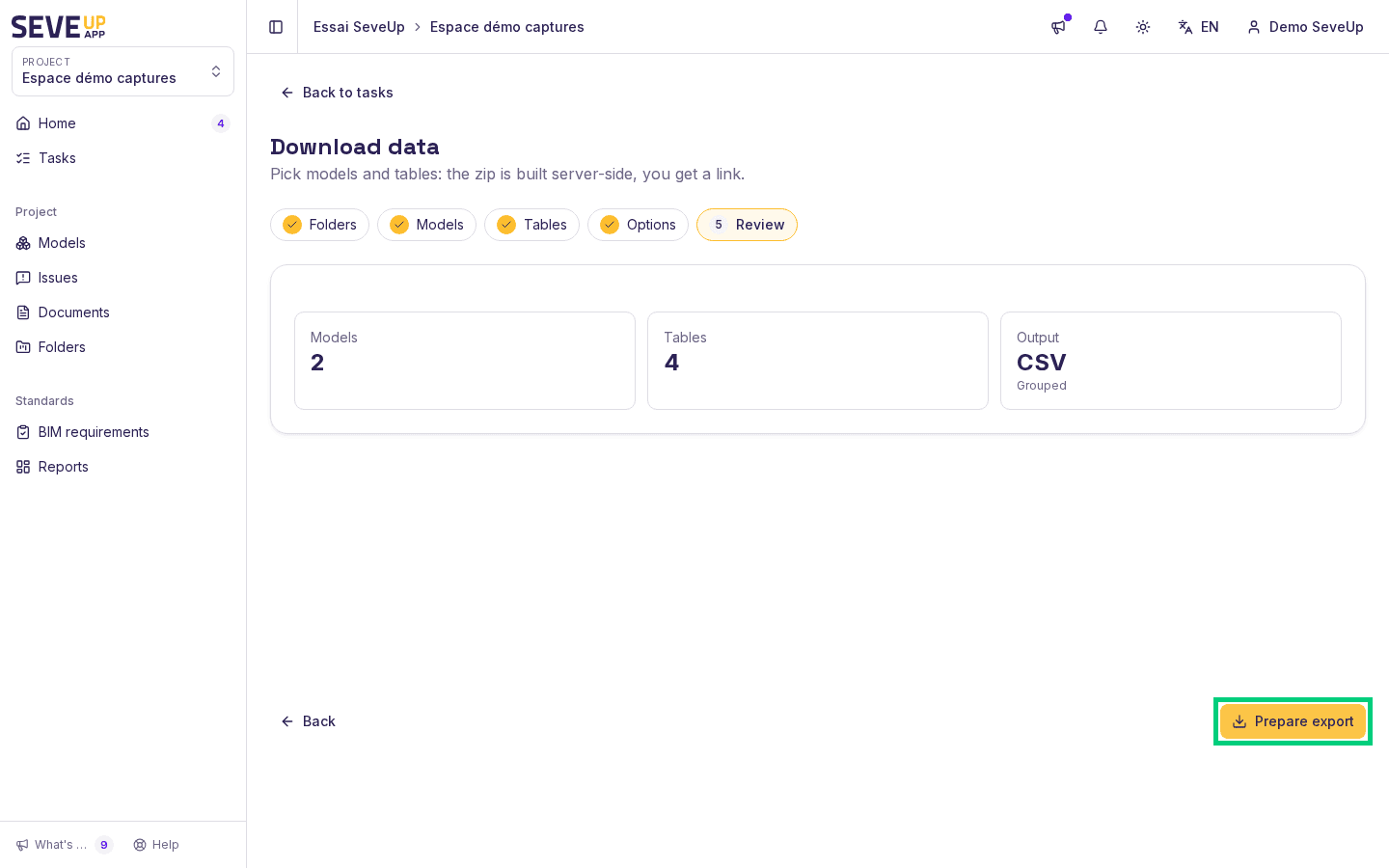This screenshot has width=1389, height=868.
Task: Go to Home in sidebar
Action: [123, 123]
